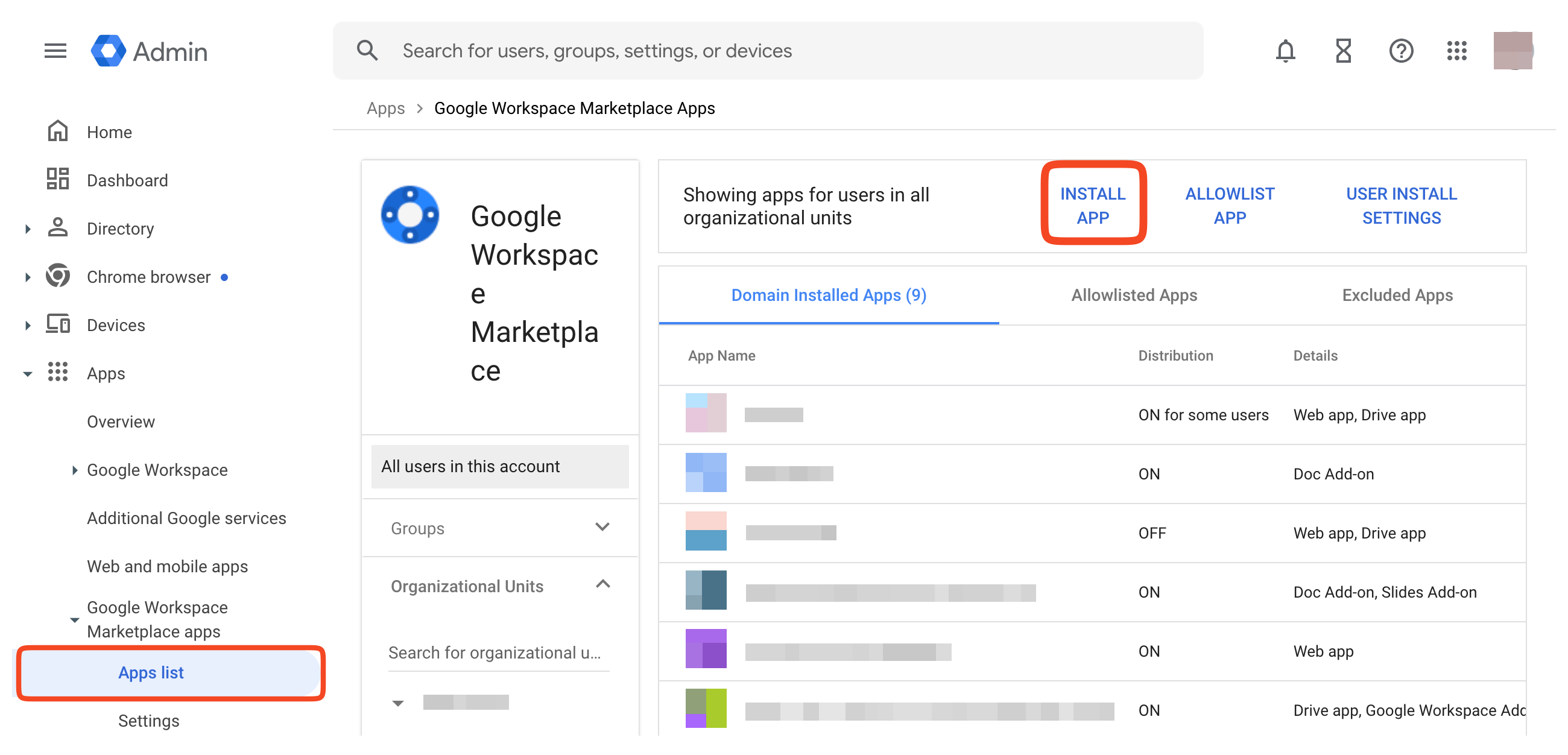Open the help question mark icon
Screen dimensions: 1568x755
[1400, 51]
